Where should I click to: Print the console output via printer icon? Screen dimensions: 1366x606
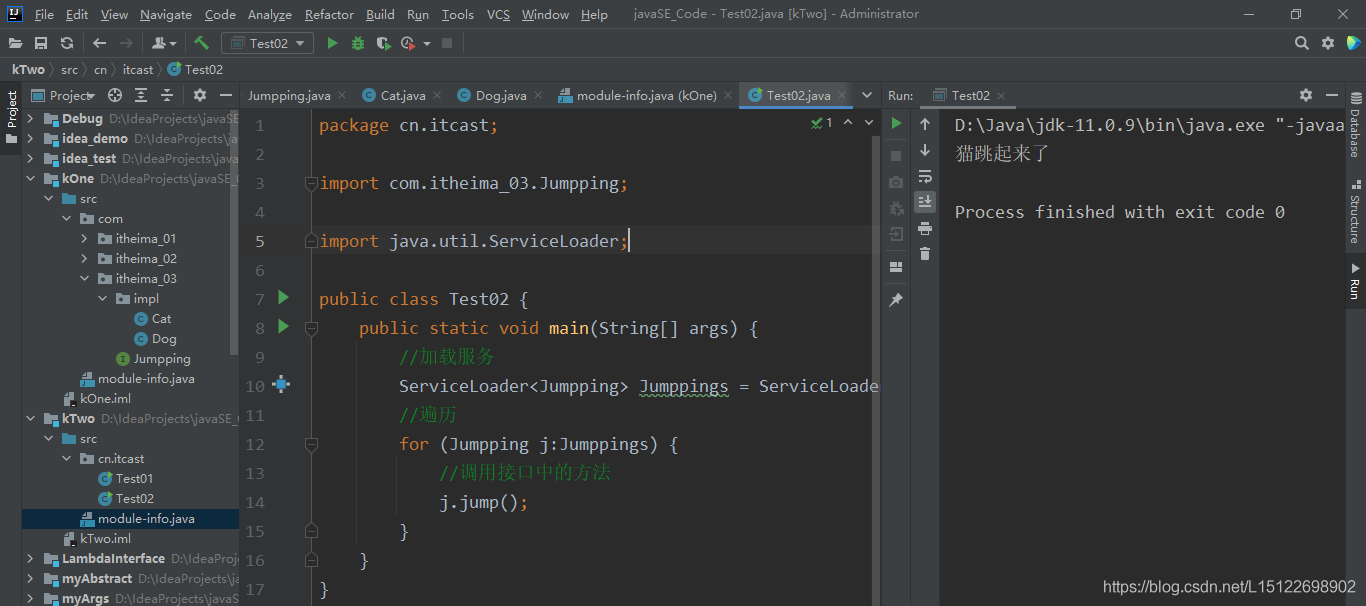(925, 228)
